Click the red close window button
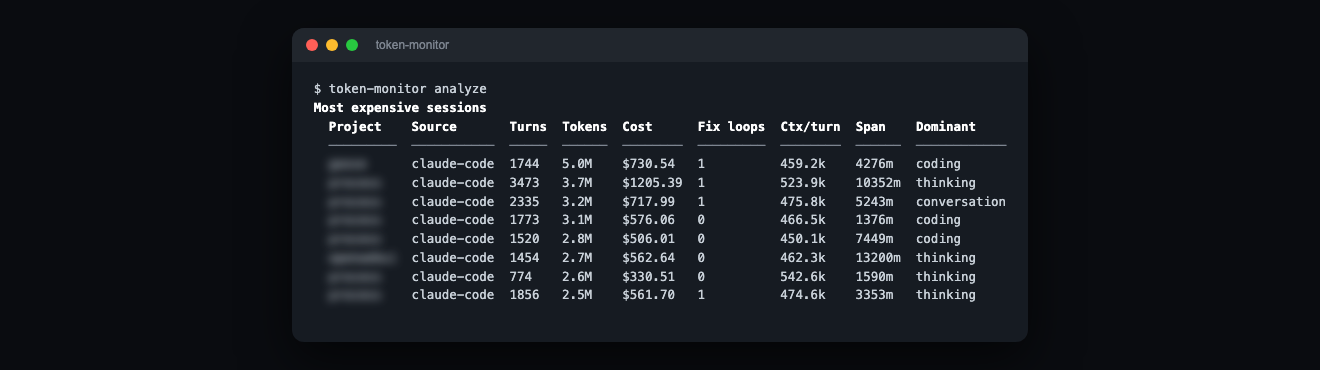1320x370 pixels. pos(312,45)
